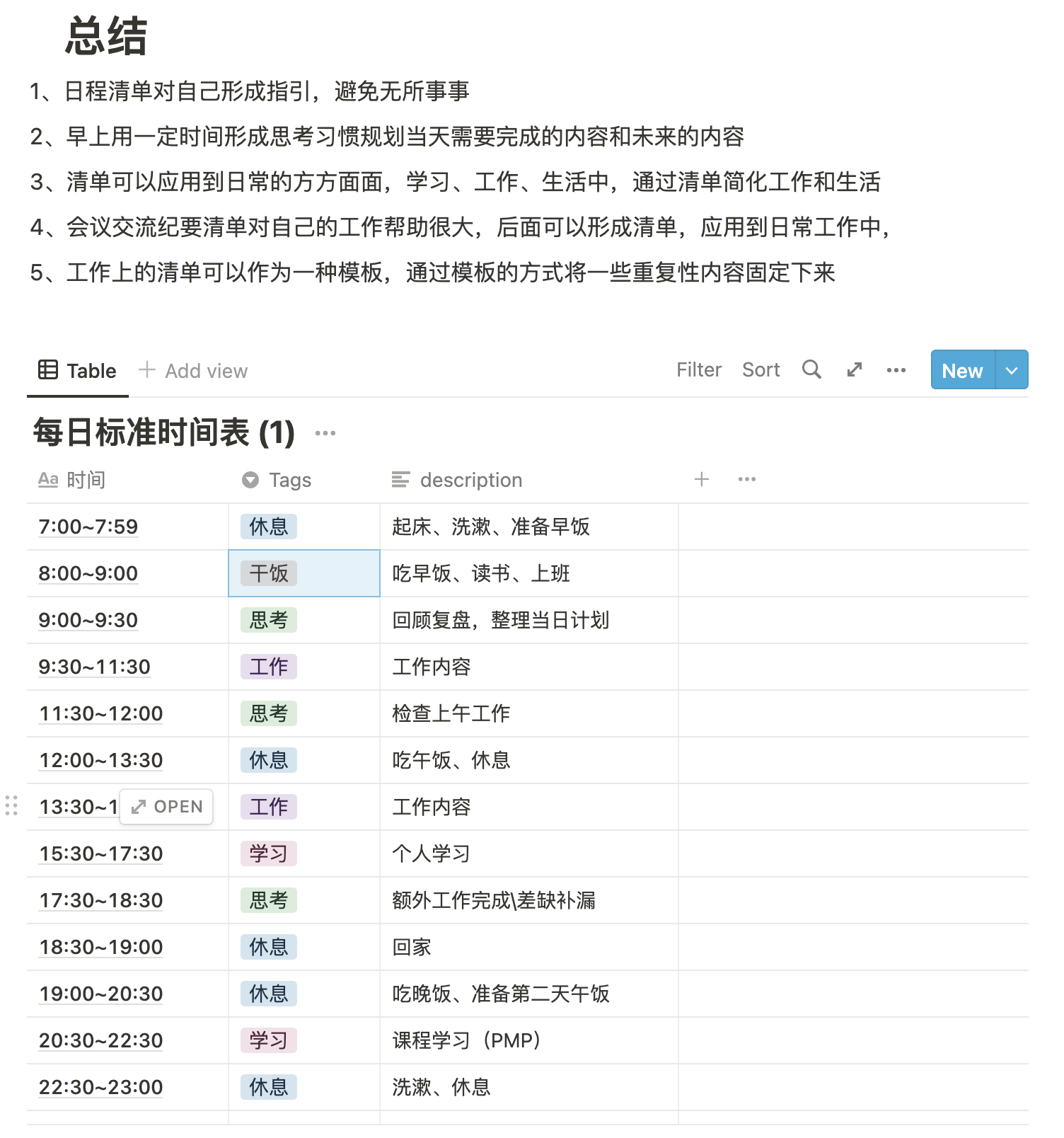Open the dots menu beside 每日标准时间表 title
This screenshot has height=1138, width=1064.
pos(325,433)
